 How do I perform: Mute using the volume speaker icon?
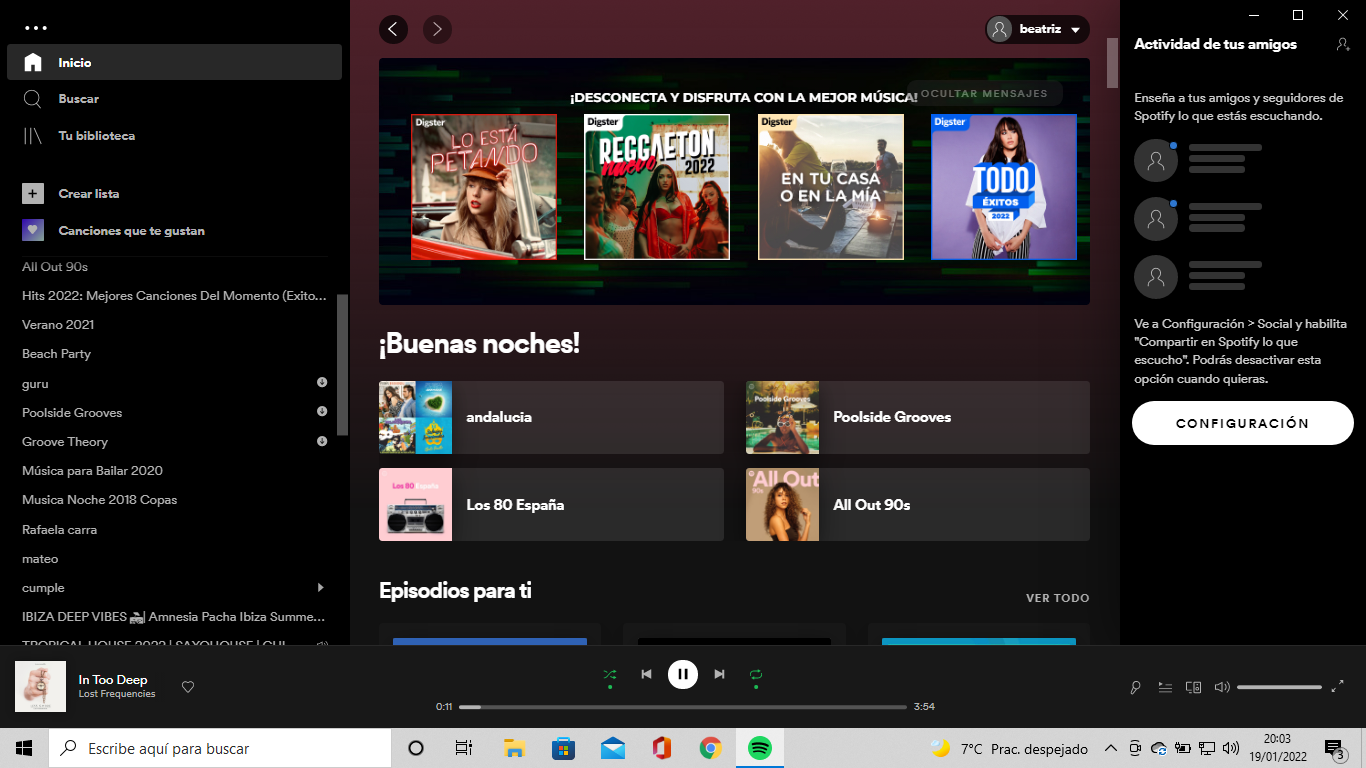pos(1221,687)
